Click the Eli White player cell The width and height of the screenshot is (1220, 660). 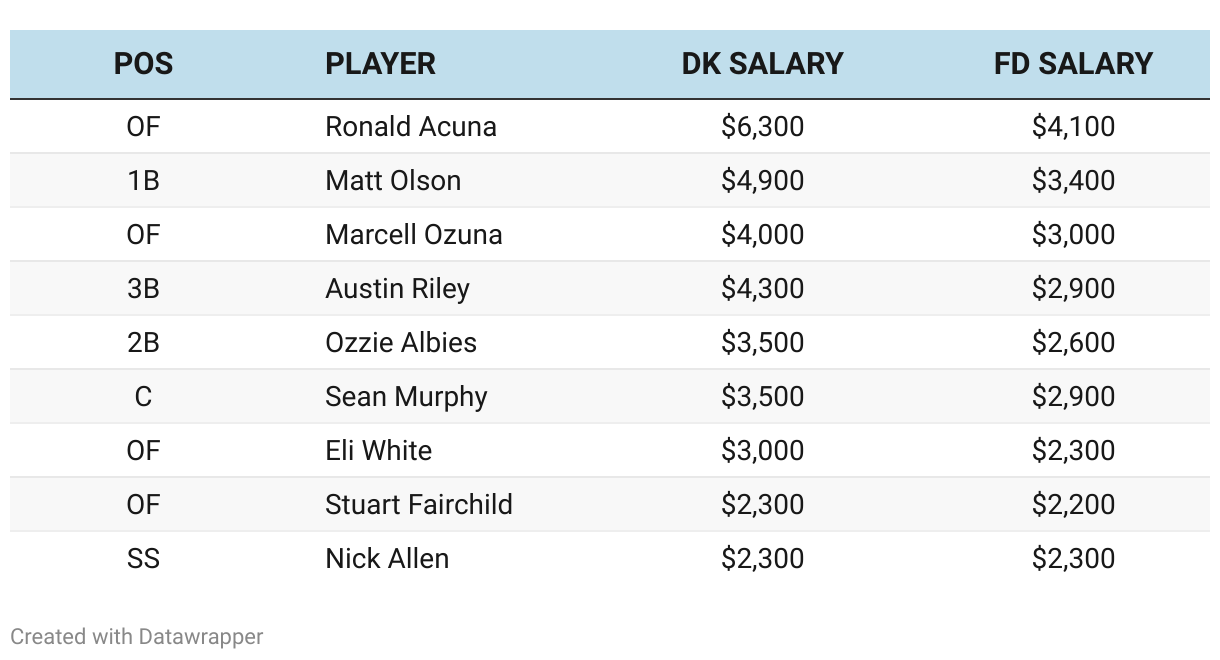pos(378,451)
